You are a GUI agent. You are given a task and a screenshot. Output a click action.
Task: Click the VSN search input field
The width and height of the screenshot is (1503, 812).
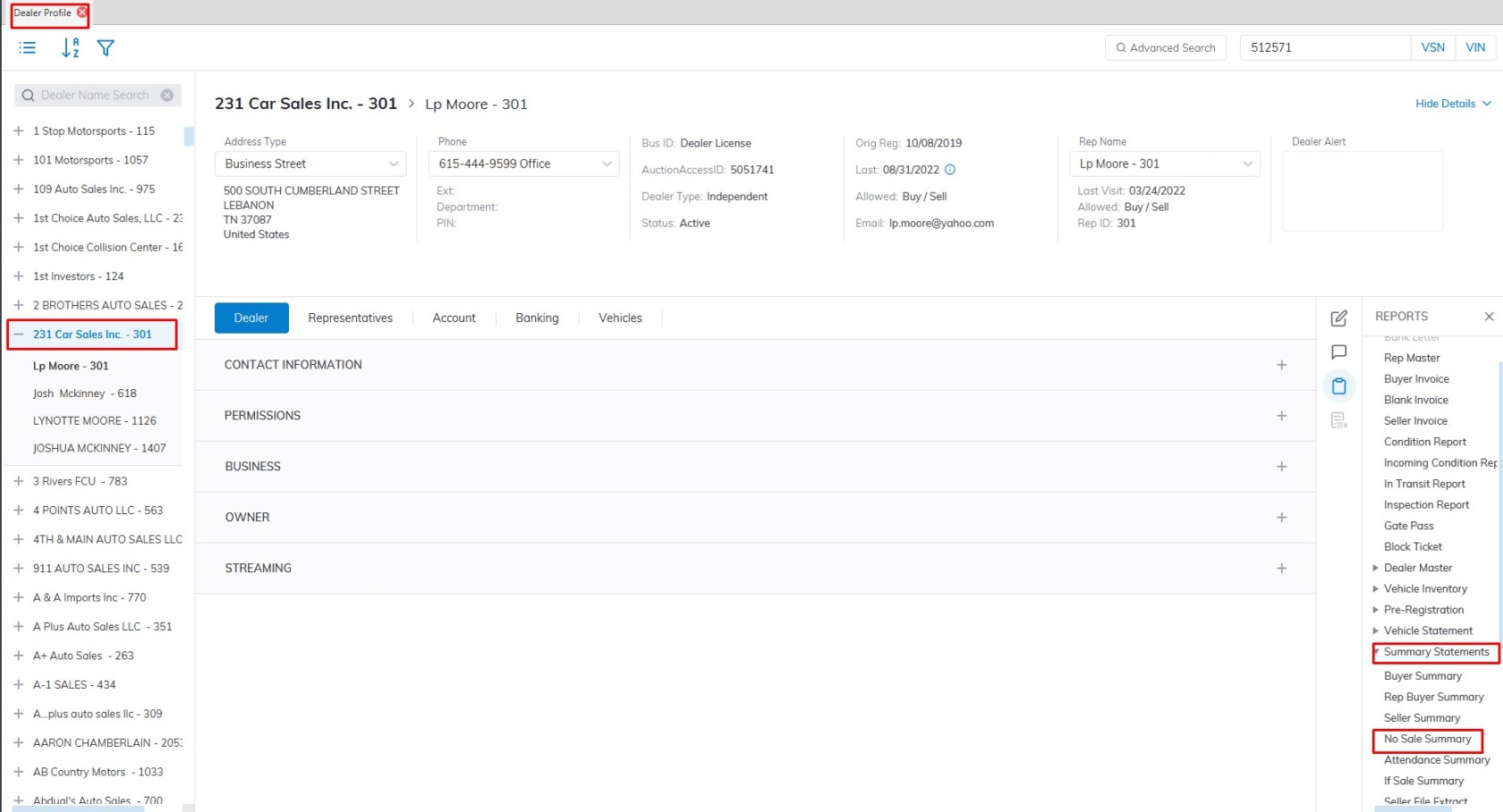tap(1324, 48)
